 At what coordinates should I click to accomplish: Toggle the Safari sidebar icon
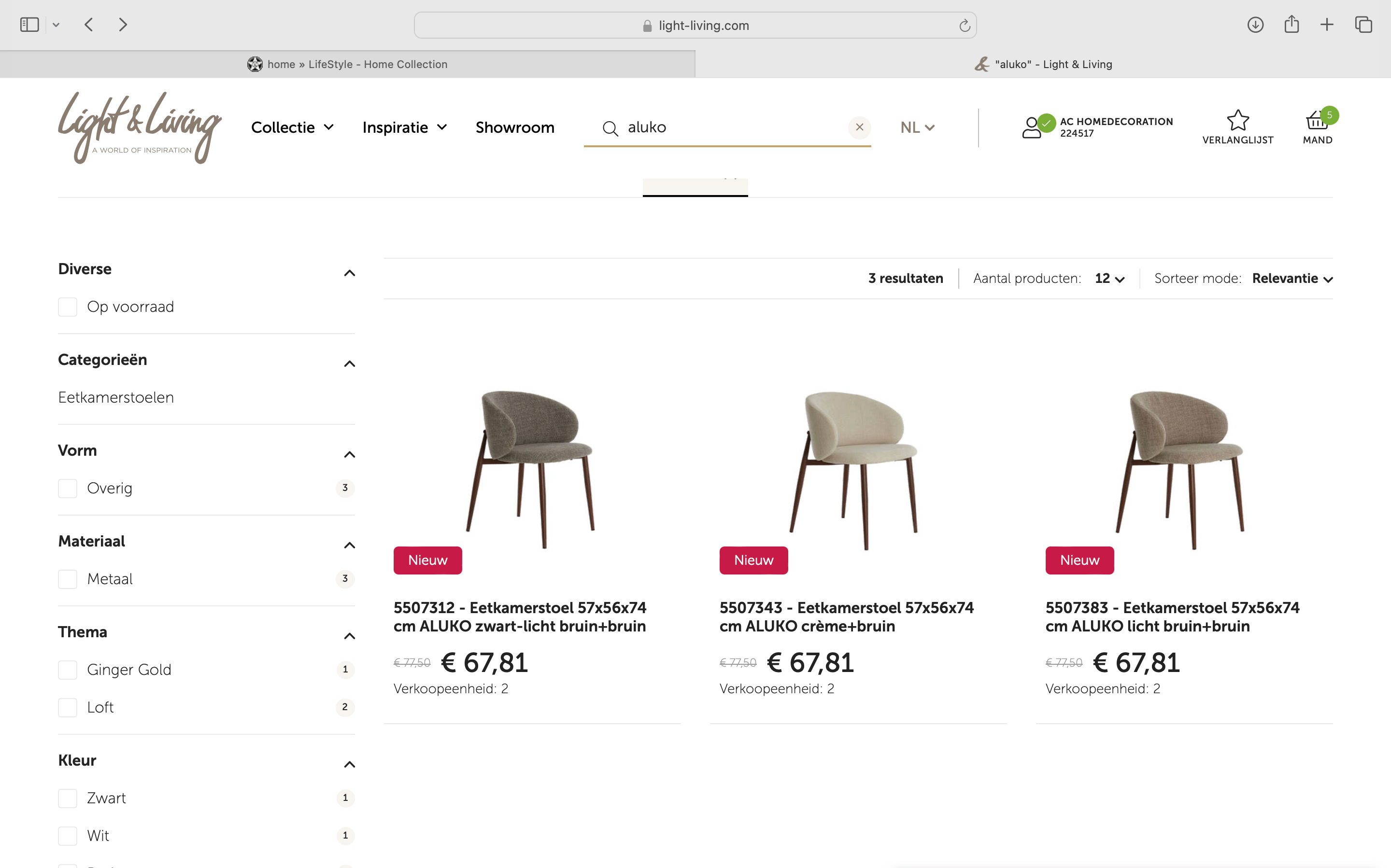(29, 25)
